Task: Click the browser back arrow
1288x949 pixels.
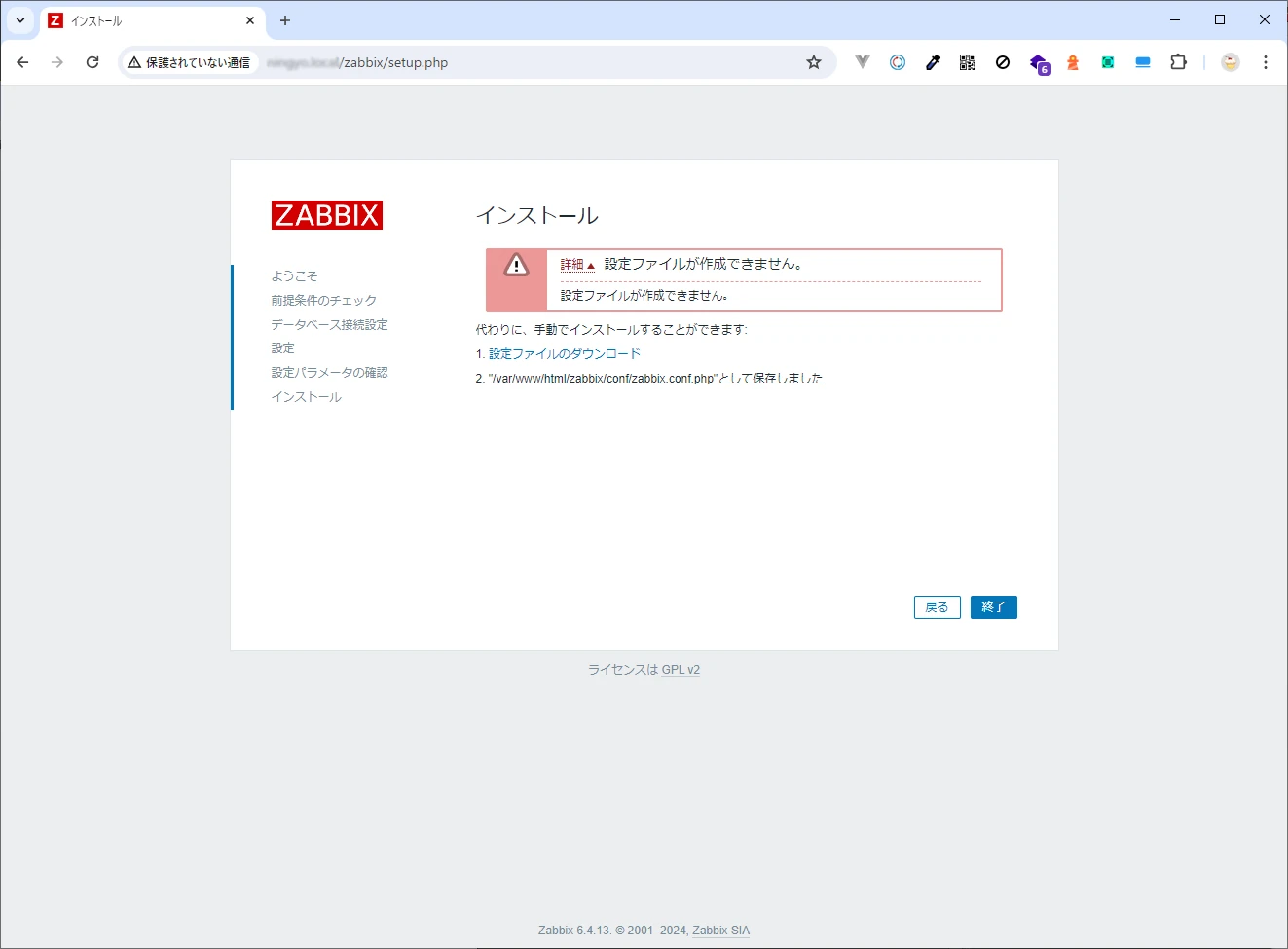Action: point(22,62)
